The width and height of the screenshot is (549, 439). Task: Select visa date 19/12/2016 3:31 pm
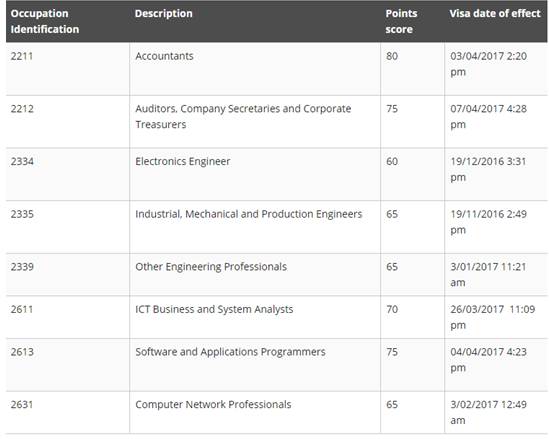488,169
